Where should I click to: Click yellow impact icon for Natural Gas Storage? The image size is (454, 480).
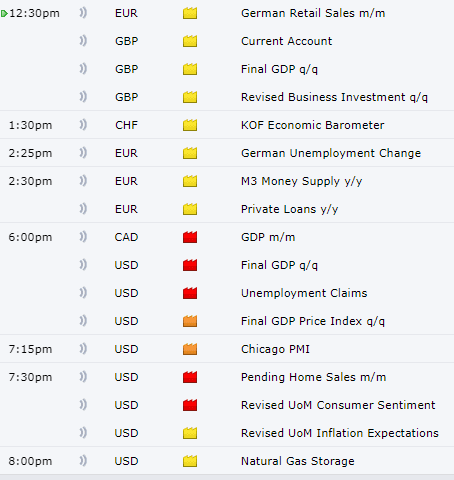pos(190,461)
